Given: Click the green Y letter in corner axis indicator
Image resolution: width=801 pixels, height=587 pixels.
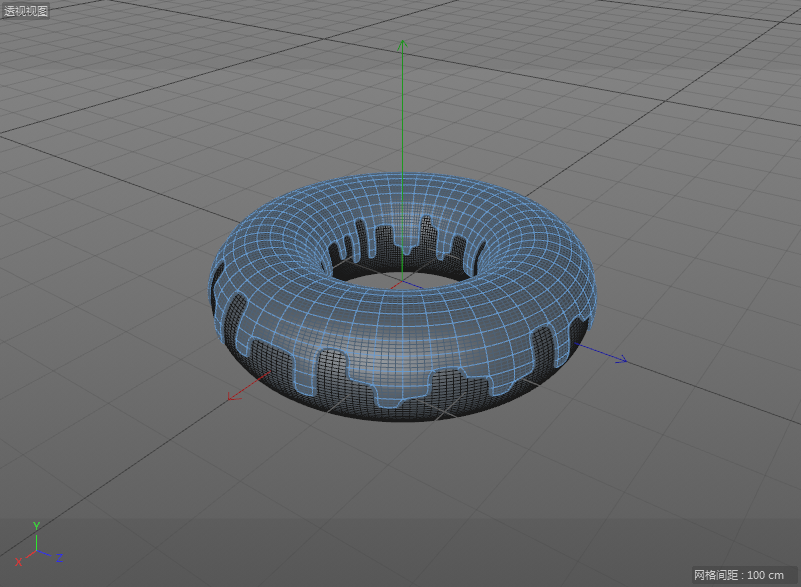Looking at the screenshot, I should tap(36, 525).
